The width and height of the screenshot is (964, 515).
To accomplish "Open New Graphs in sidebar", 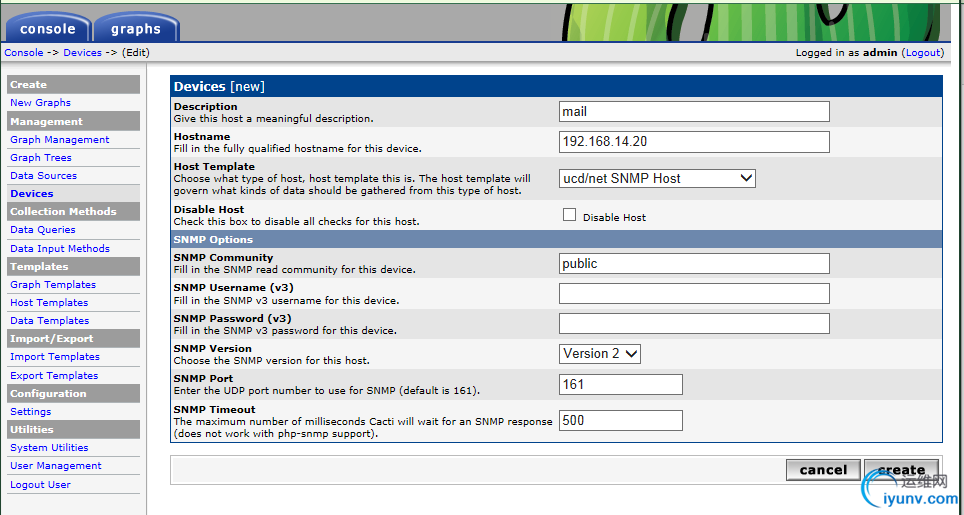I will pyautogui.click(x=41, y=103).
